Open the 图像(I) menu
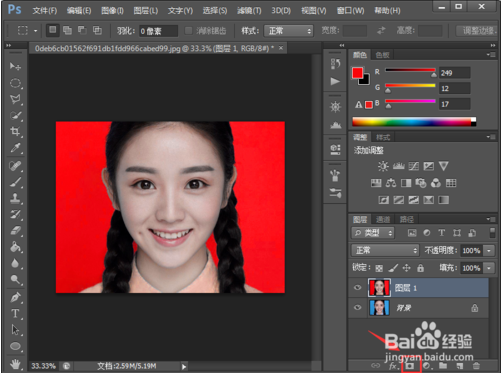The width and height of the screenshot is (501, 373). pyautogui.click(x=112, y=11)
